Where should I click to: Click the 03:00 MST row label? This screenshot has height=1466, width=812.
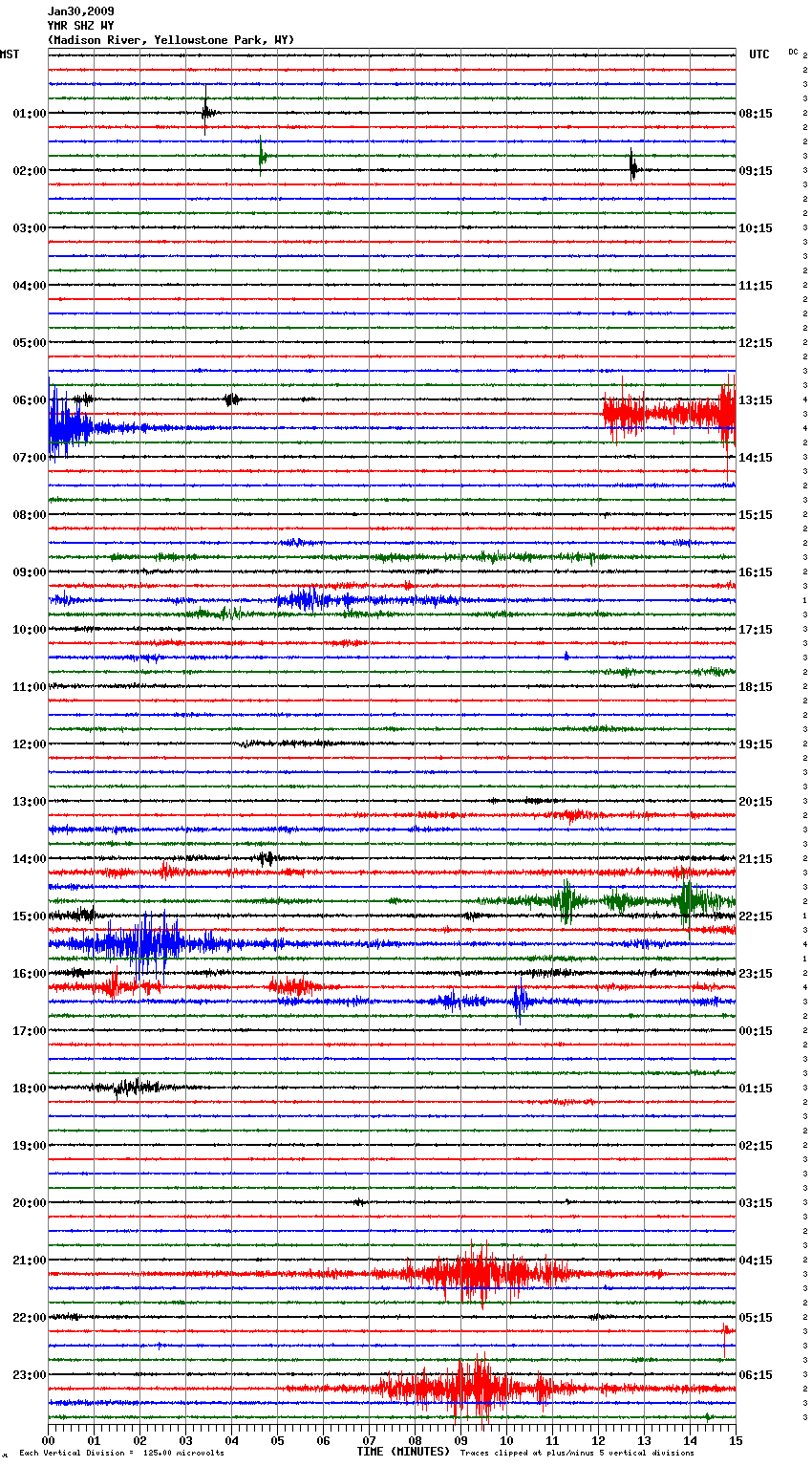(x=30, y=228)
